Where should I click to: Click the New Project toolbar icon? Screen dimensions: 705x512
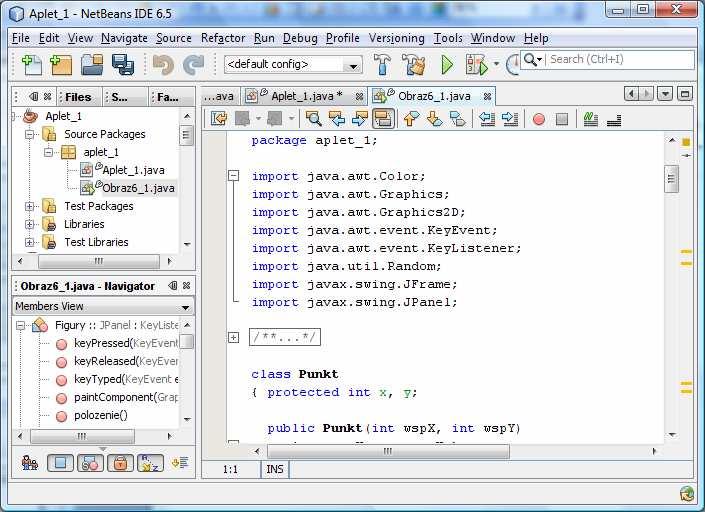click(x=61, y=65)
